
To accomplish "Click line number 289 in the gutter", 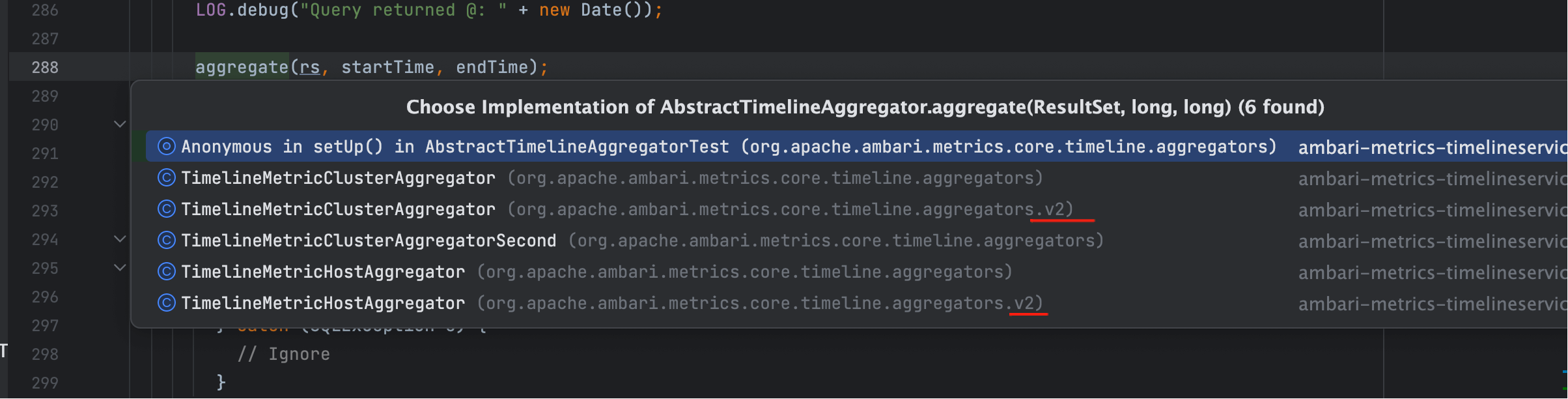I will tap(45, 96).
